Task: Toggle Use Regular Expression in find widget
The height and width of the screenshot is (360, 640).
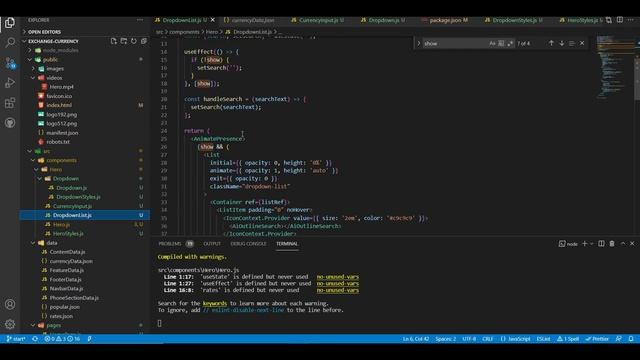Action: [x=510, y=43]
